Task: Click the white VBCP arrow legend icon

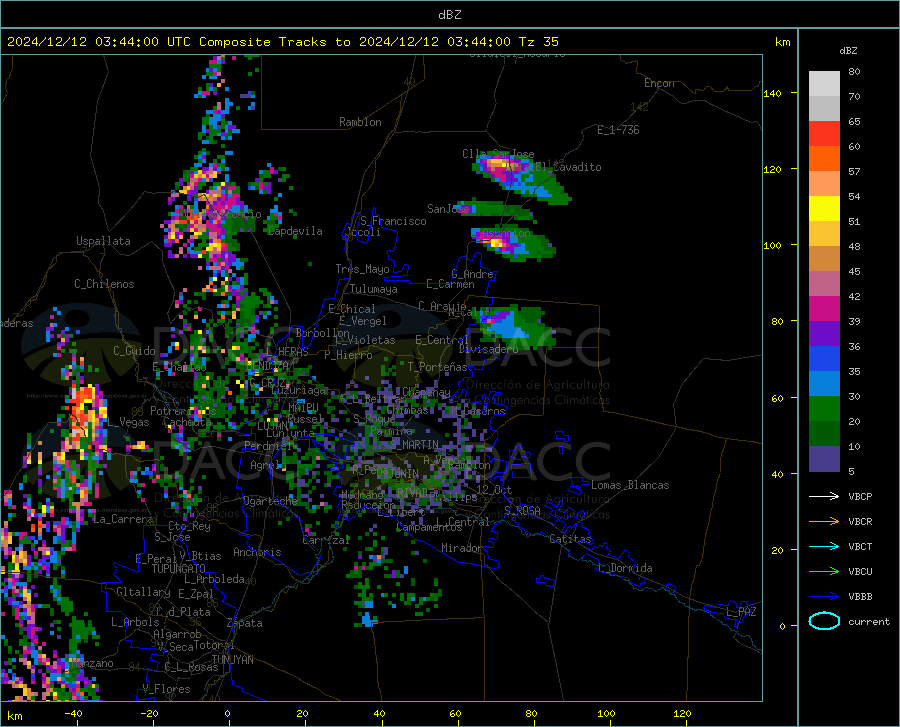Action: pos(824,496)
